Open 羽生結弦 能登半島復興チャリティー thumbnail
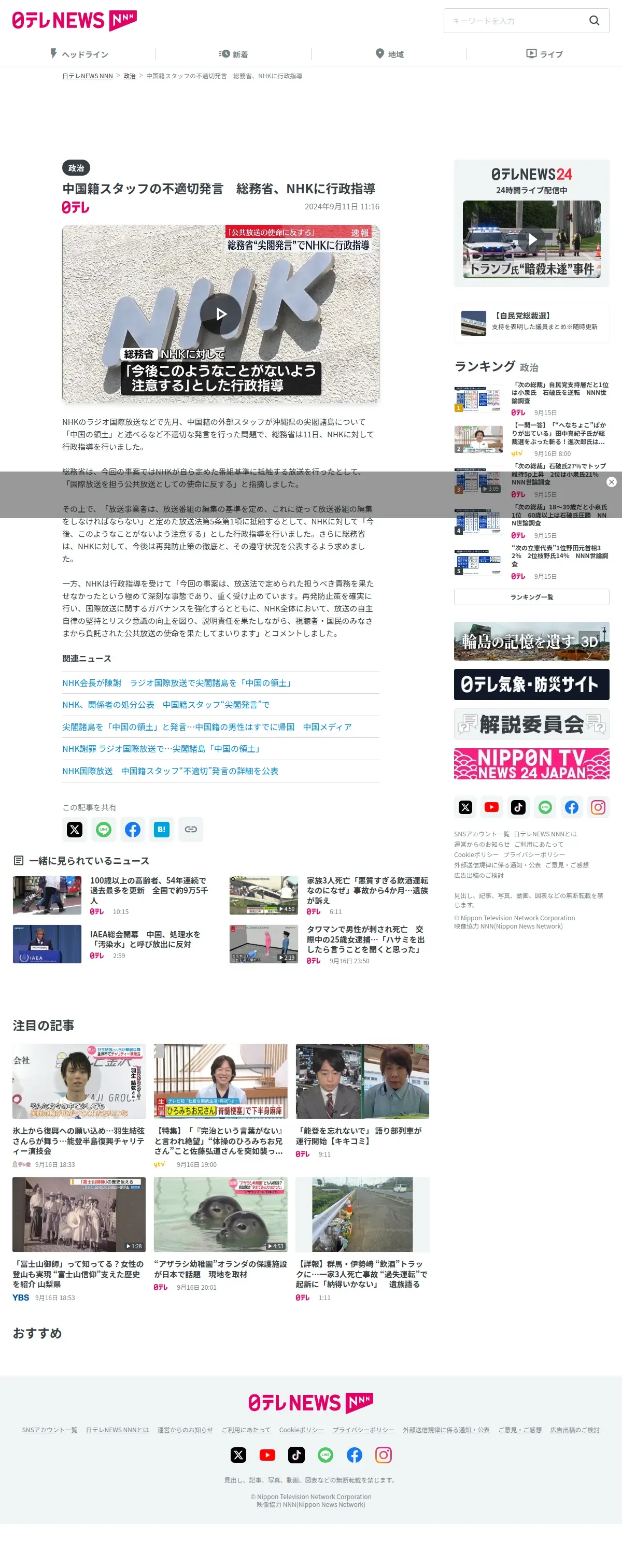622x1568 pixels. pyautogui.click(x=79, y=1081)
